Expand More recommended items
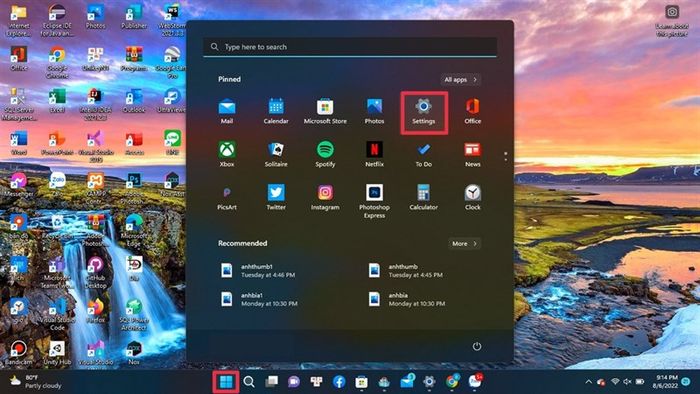The height and width of the screenshot is (394, 700). [464, 244]
